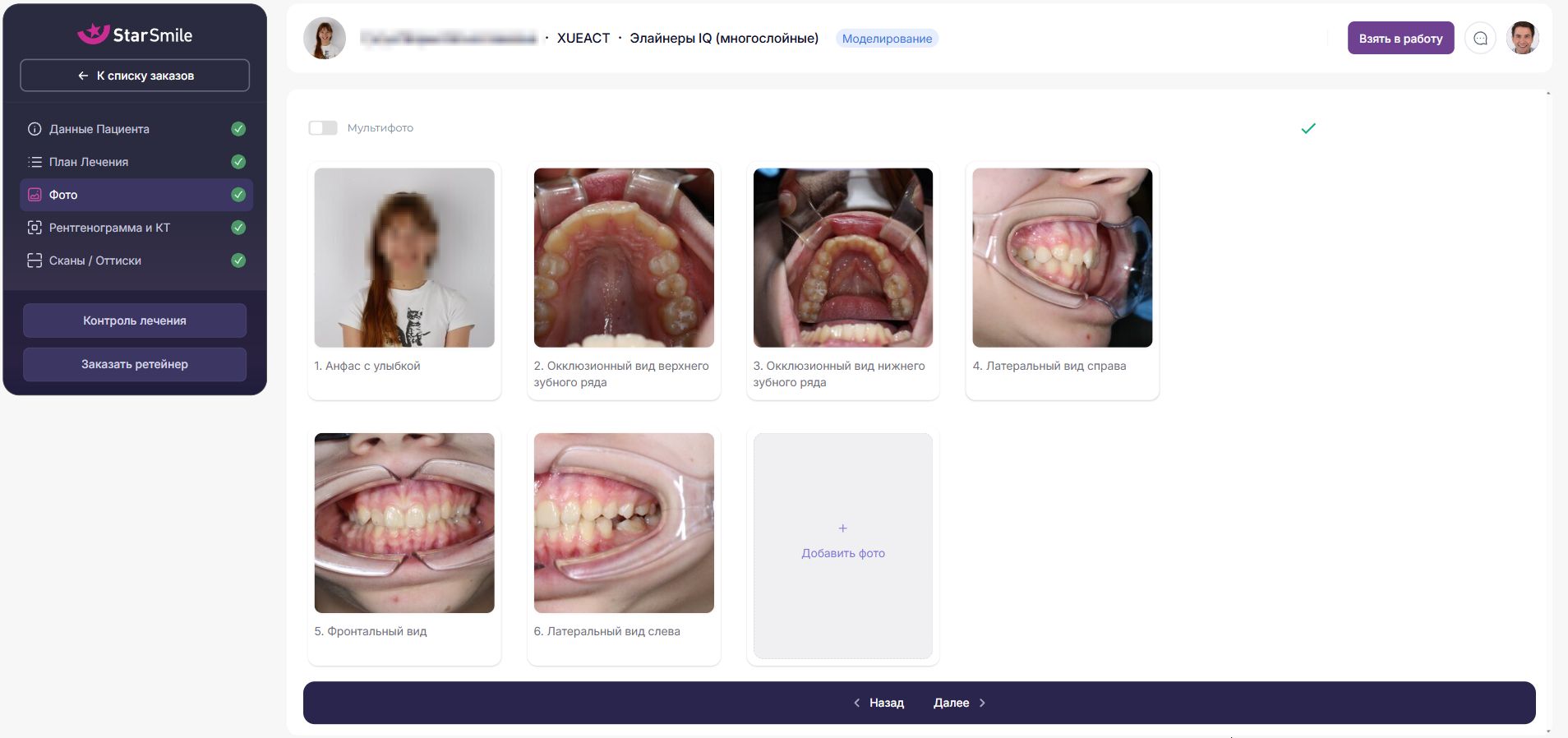This screenshot has height=738, width=1568.
Task: Click the Далее navigation button
Action: click(x=959, y=703)
